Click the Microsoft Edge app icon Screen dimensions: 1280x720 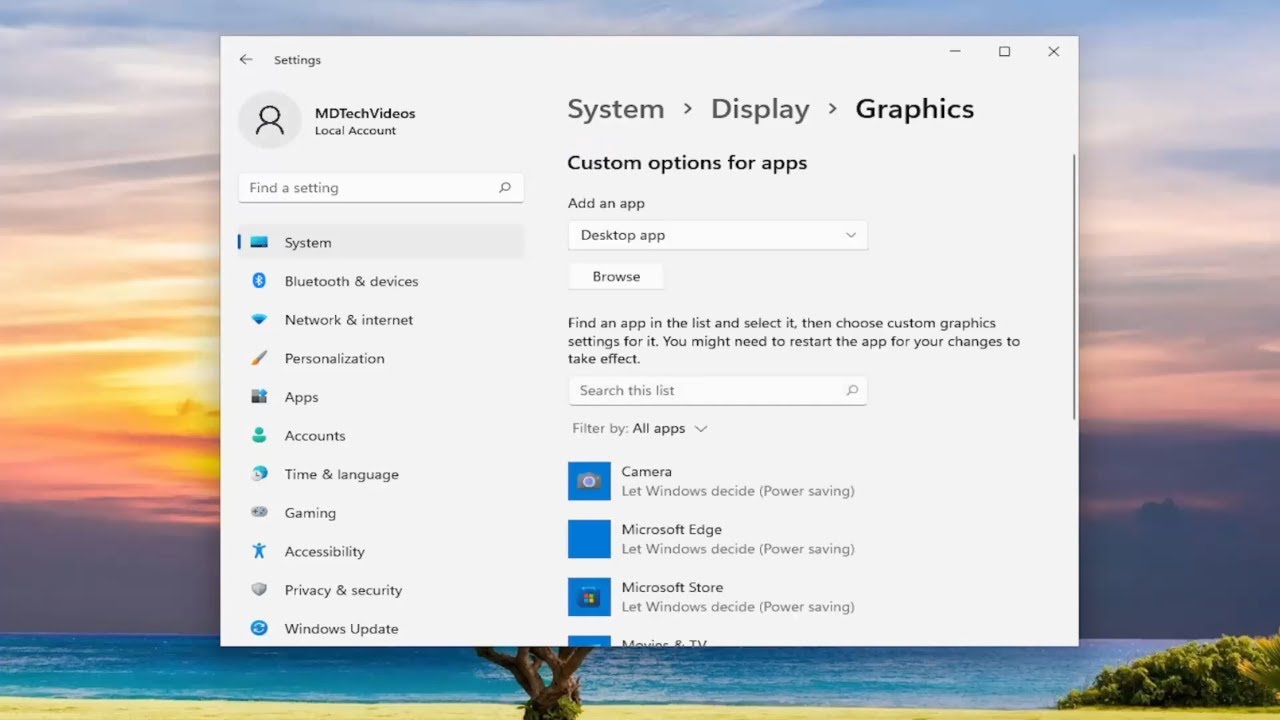pos(589,539)
